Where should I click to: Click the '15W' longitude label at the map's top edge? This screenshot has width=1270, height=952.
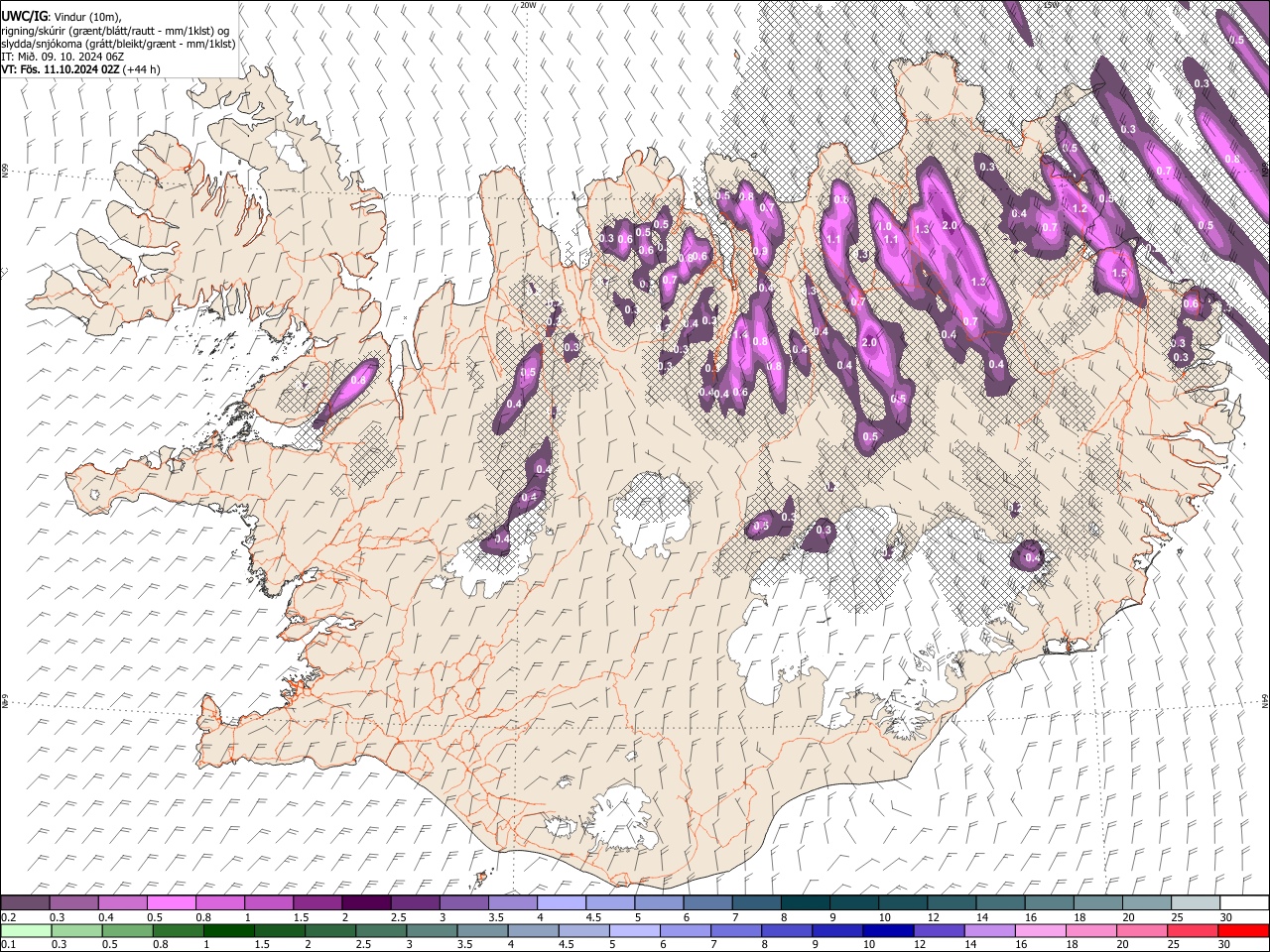coord(1052,5)
